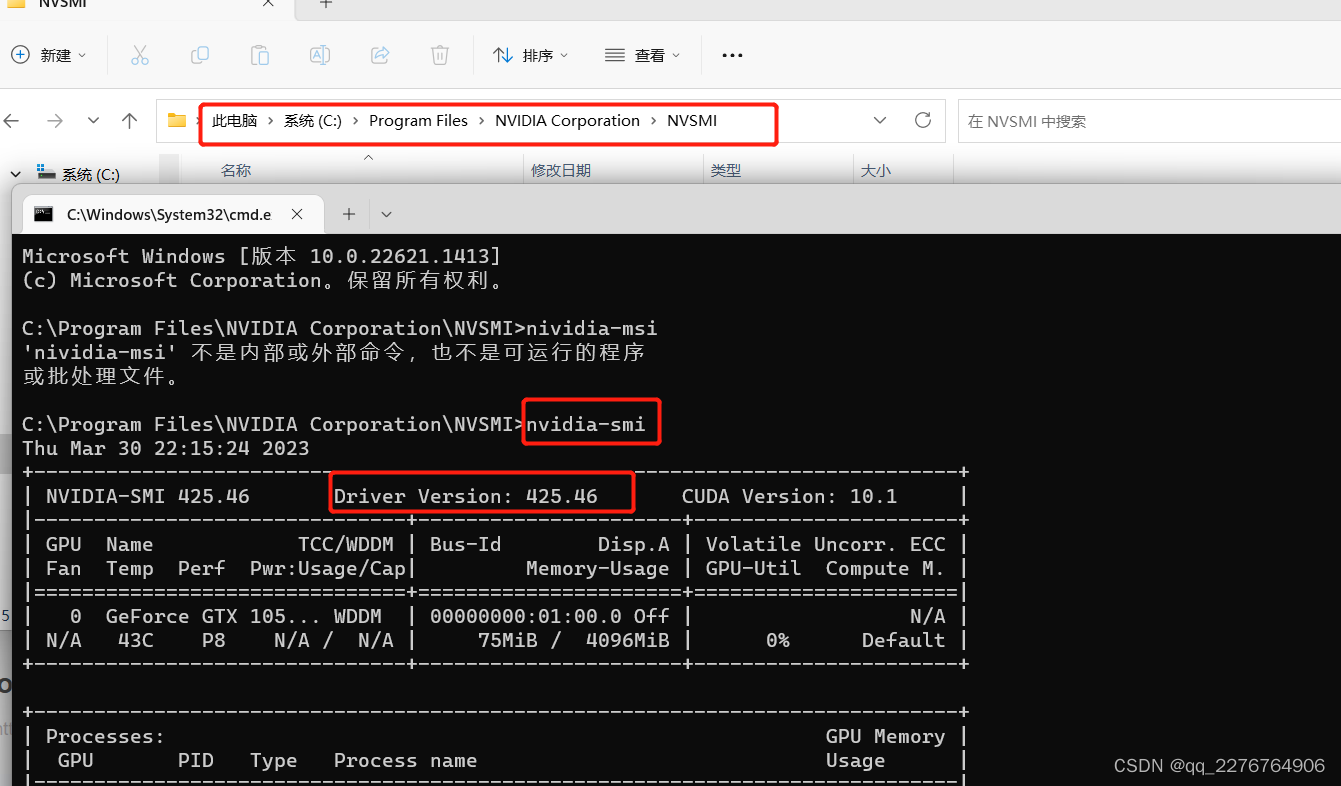
Task: Click the 'CUDA Version: 10.1' text
Action: [790, 496]
